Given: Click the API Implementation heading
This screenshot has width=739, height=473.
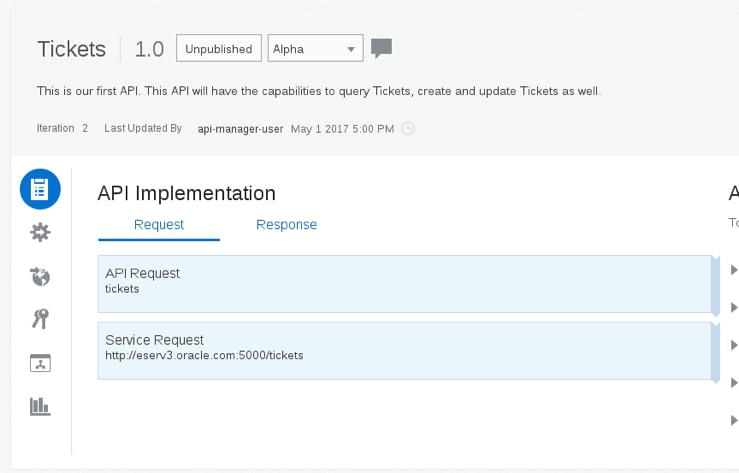Looking at the screenshot, I should click(x=187, y=193).
